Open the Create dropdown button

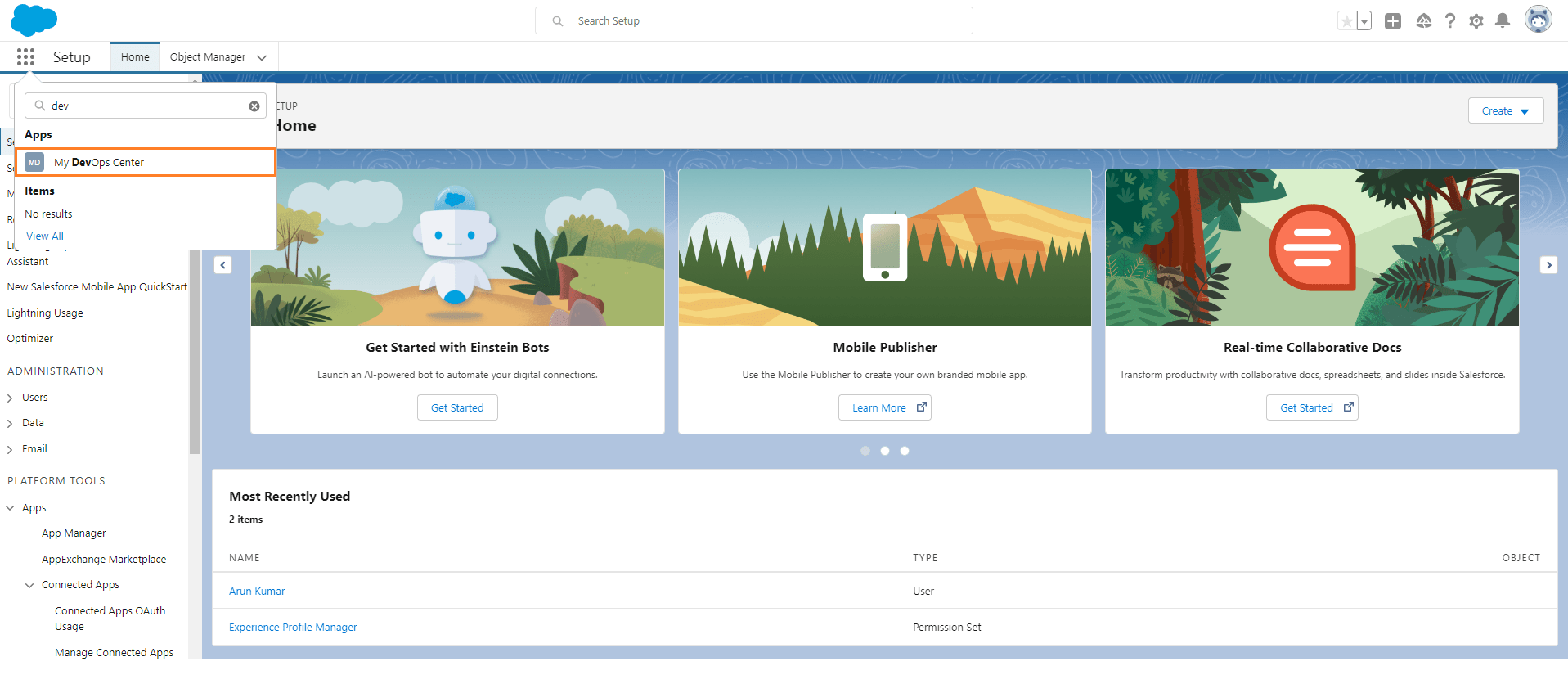point(1506,110)
